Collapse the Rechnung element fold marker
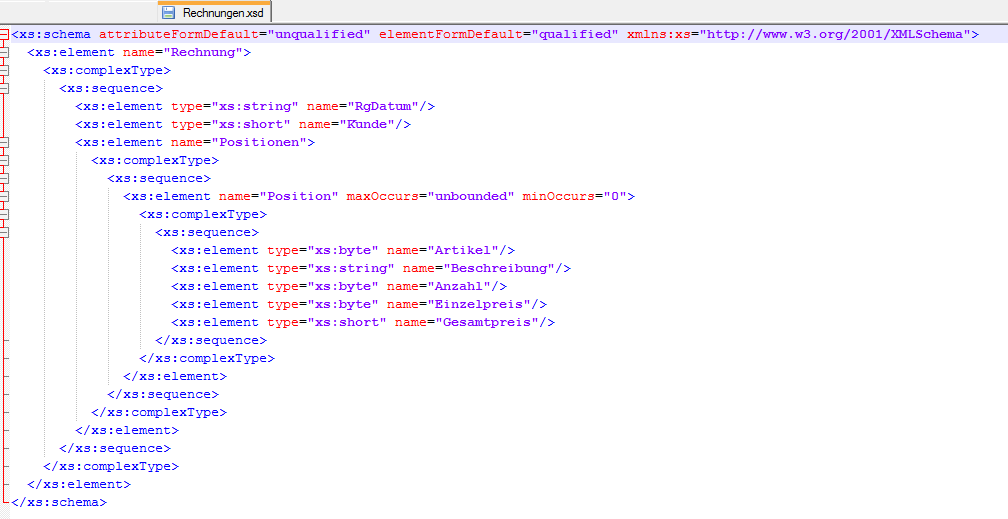This screenshot has width=1008, height=519. pos(4,52)
